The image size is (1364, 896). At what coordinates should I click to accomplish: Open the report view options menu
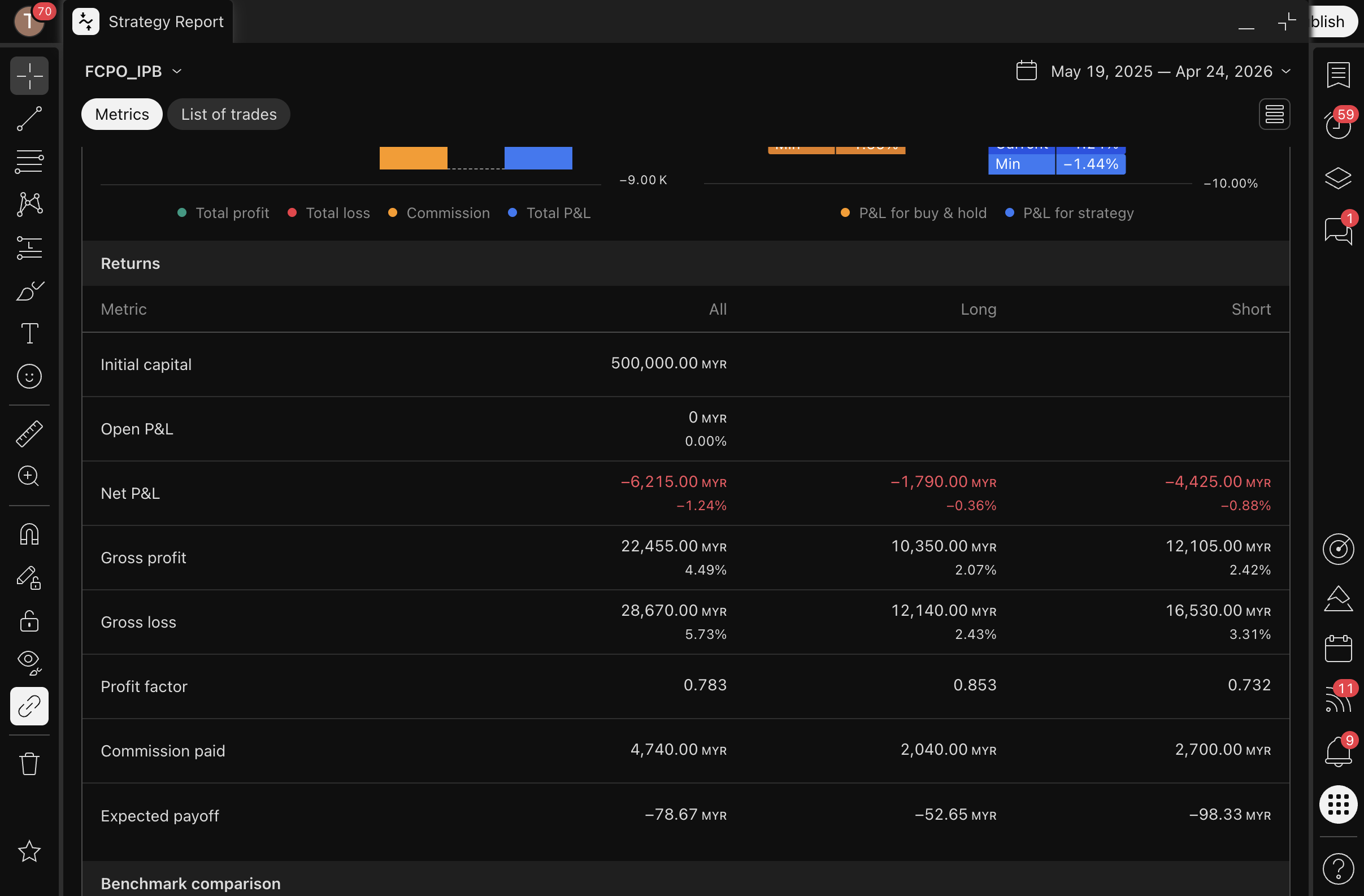(1274, 114)
